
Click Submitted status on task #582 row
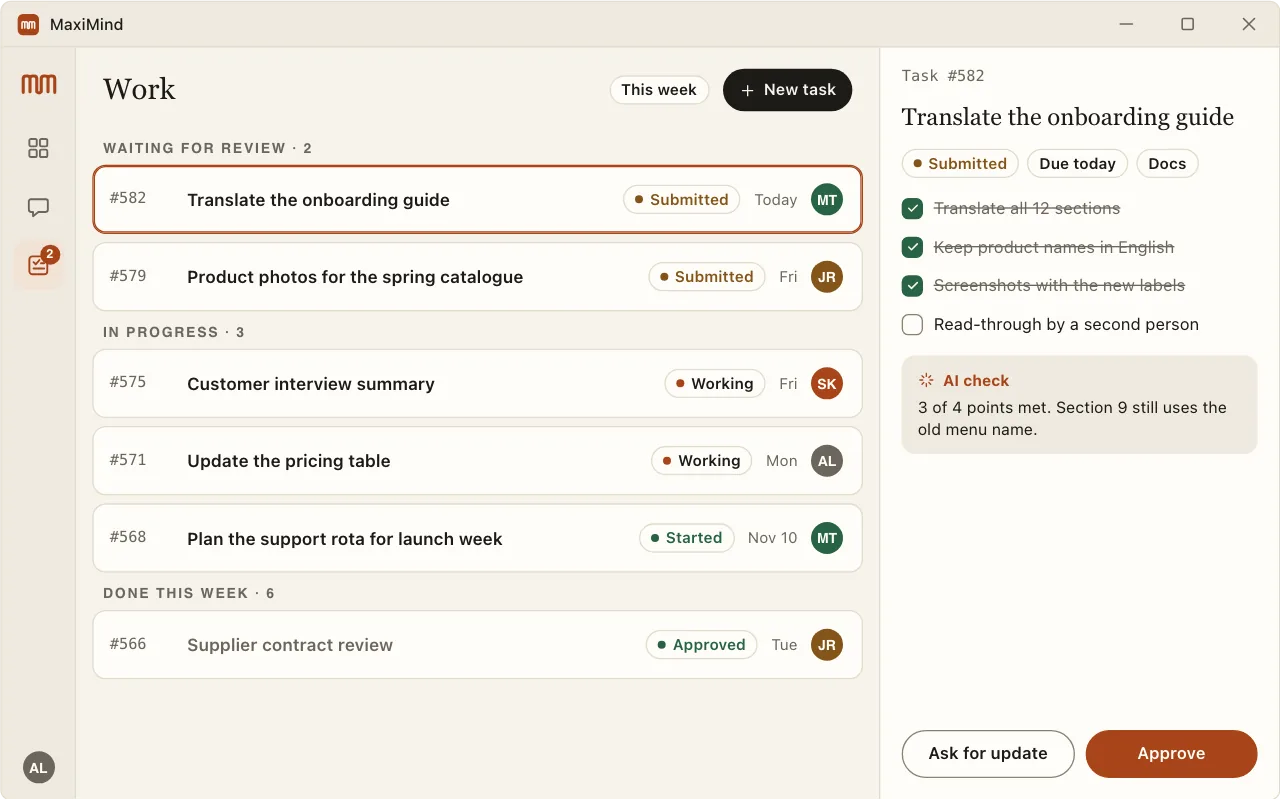click(681, 200)
